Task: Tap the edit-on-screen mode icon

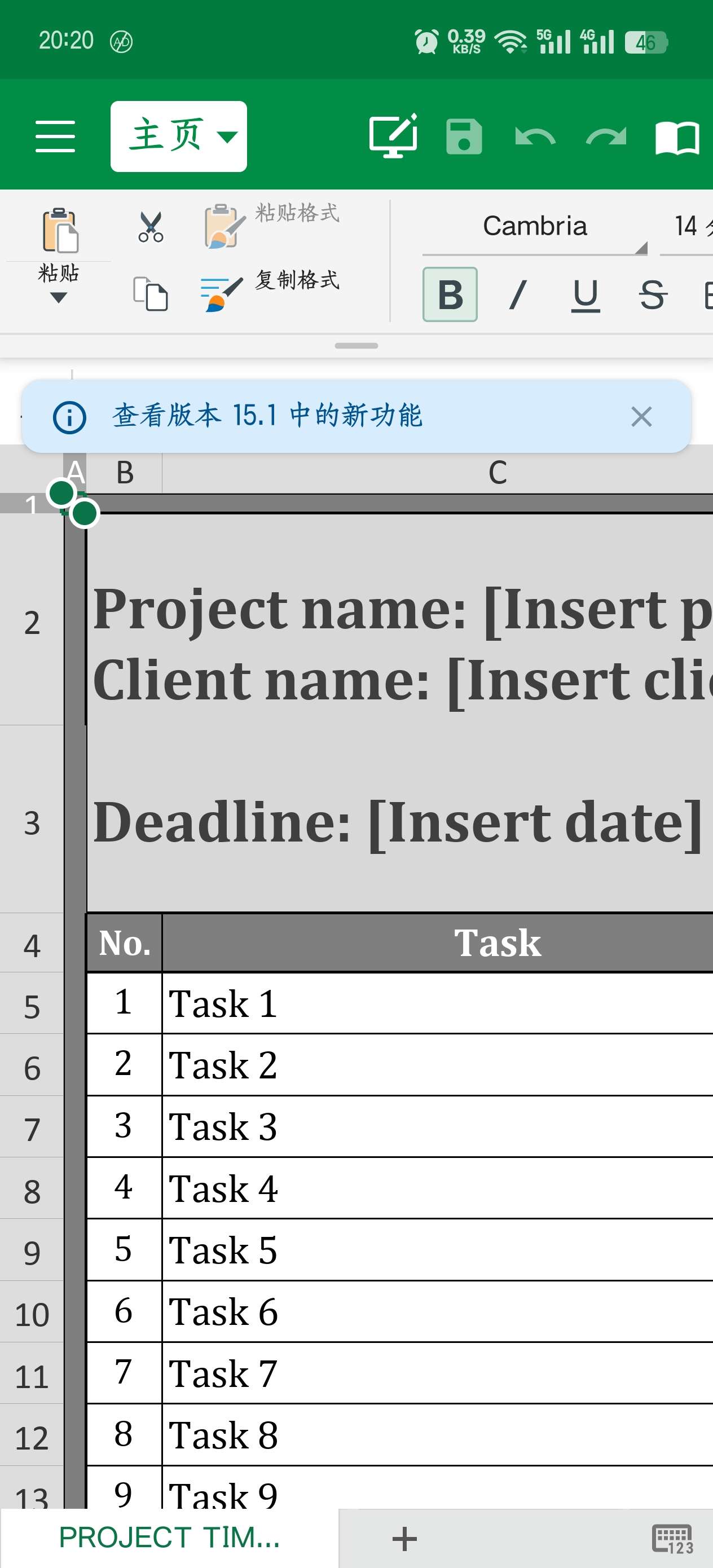Action: pyautogui.click(x=393, y=136)
